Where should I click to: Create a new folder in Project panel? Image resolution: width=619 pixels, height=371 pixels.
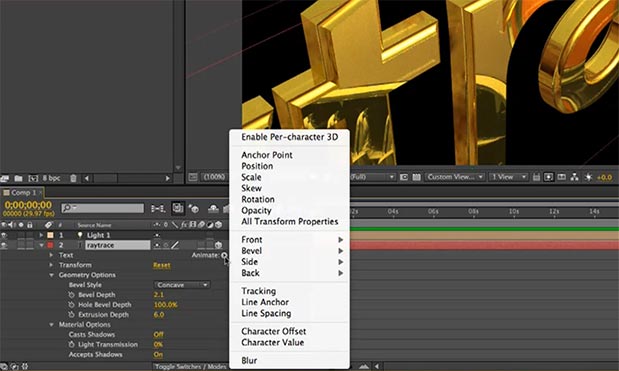click(18, 178)
